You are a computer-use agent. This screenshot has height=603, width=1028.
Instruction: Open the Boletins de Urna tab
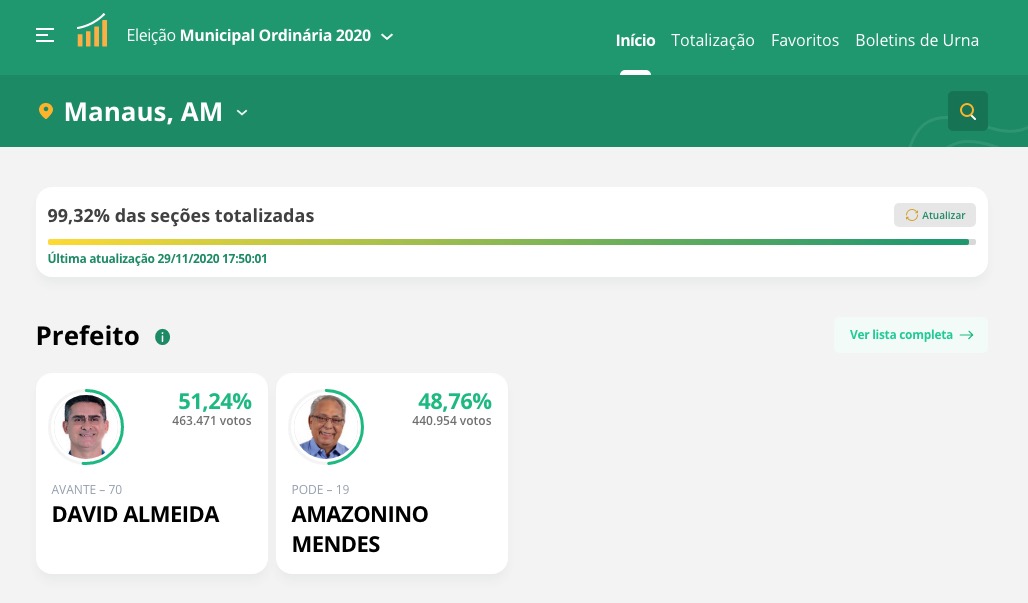(x=916, y=41)
